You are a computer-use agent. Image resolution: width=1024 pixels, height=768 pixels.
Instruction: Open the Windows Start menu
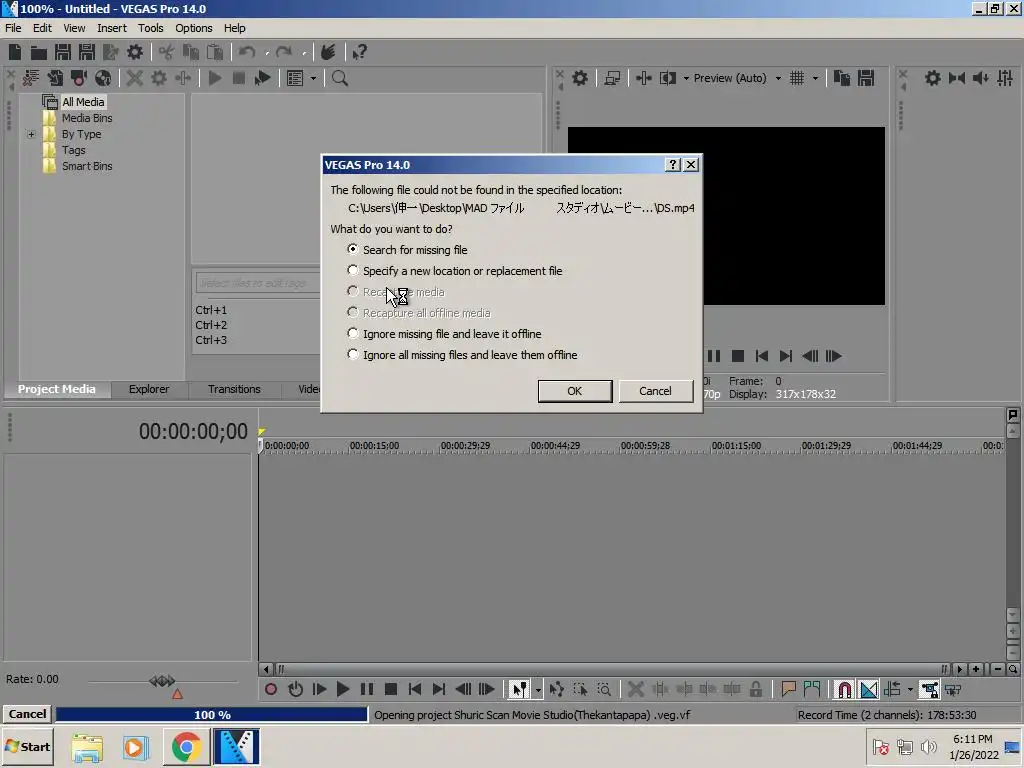[x=27, y=747]
